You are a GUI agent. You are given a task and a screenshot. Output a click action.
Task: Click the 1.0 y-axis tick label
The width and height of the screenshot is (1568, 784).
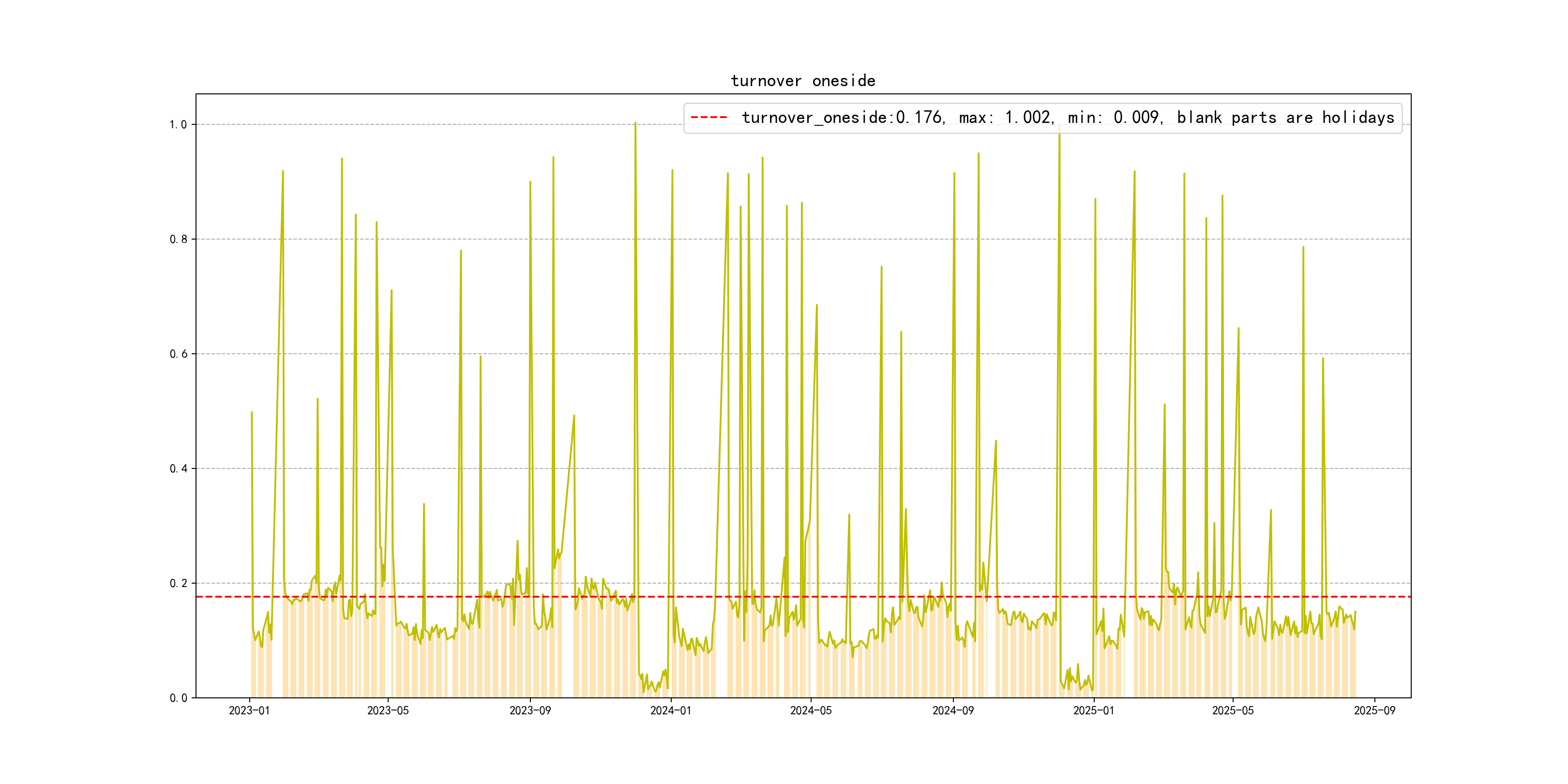tap(178, 125)
